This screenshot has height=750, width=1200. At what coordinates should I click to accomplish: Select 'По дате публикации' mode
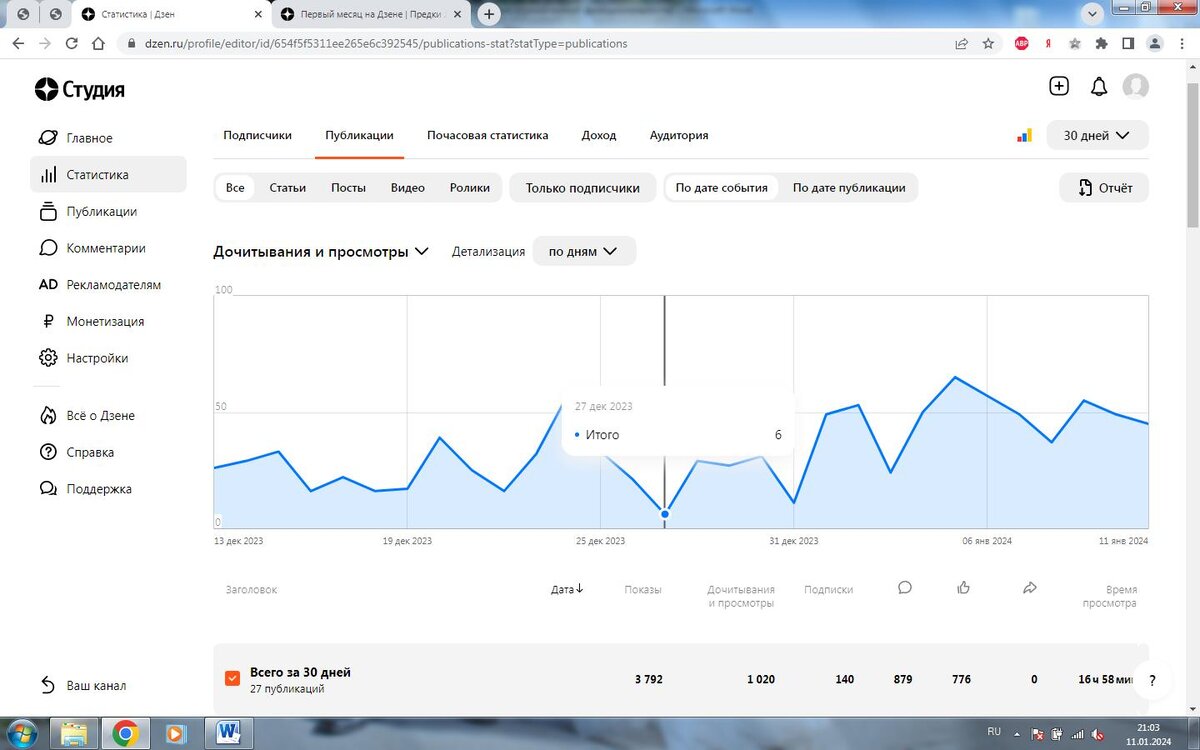click(x=849, y=188)
